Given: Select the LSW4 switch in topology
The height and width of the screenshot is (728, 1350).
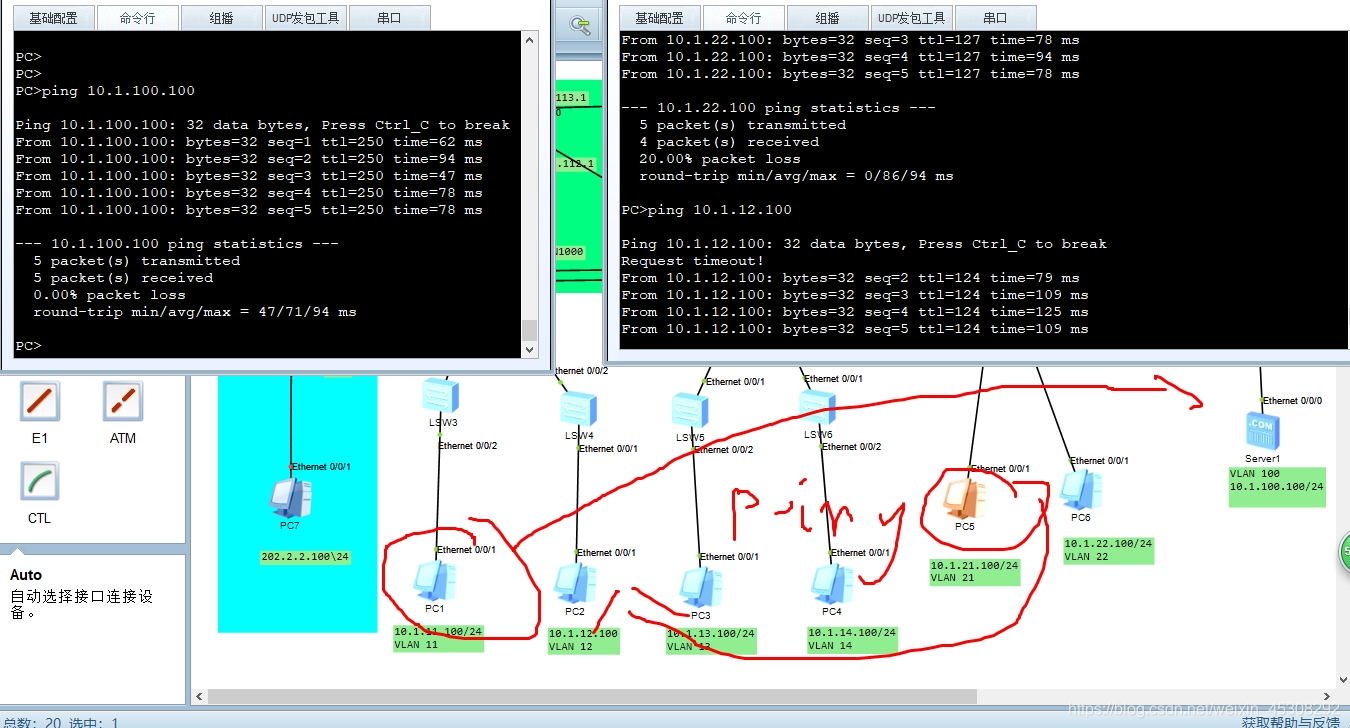Looking at the screenshot, I should pos(578,409).
